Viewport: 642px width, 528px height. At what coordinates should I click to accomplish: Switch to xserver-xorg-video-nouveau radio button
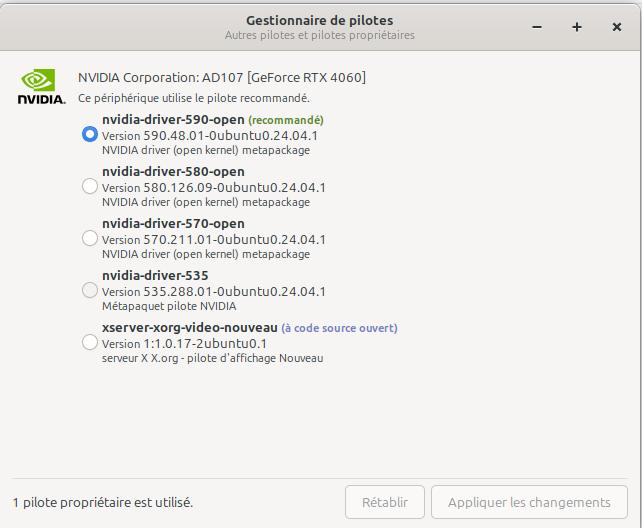click(90, 343)
